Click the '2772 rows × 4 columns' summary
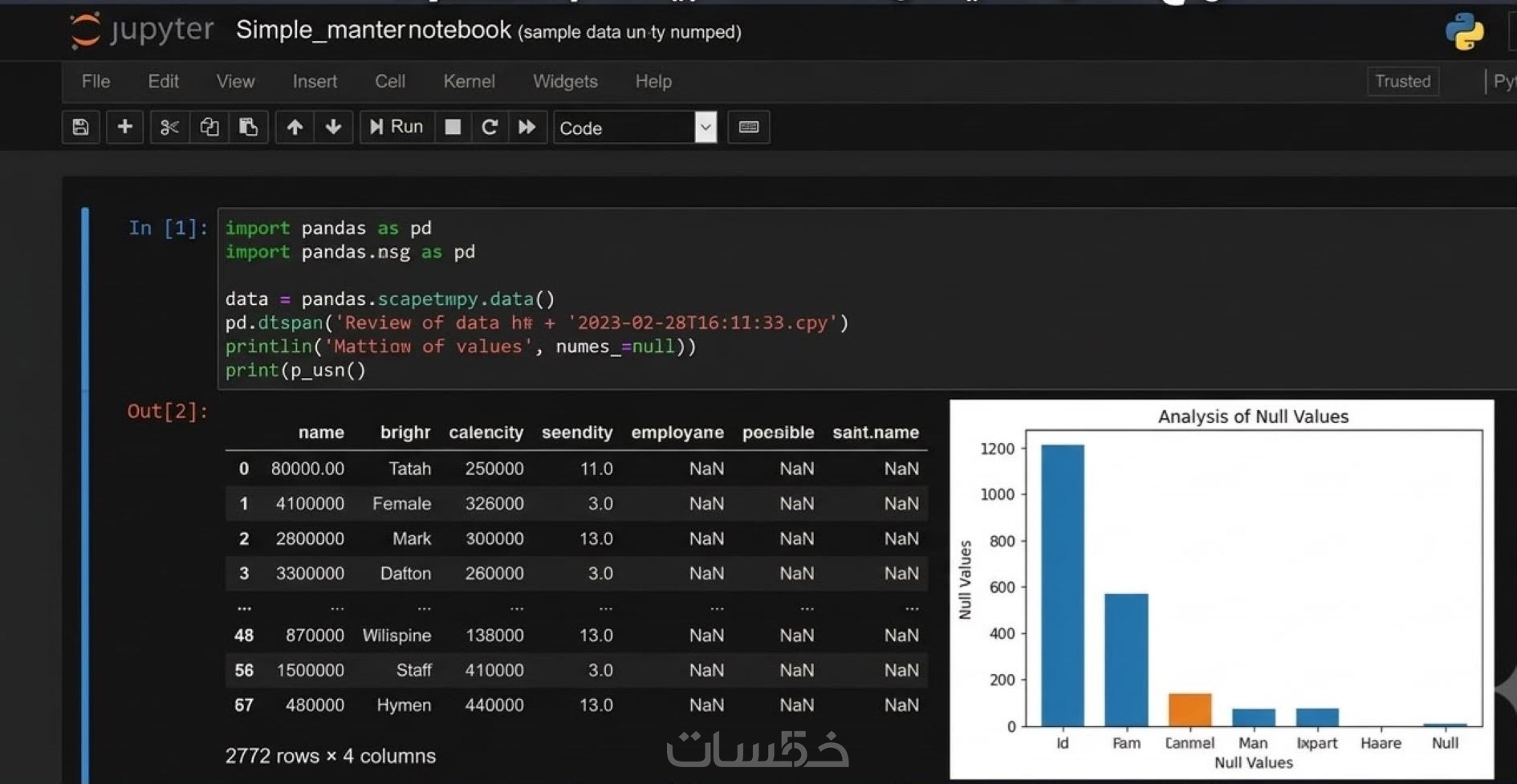This screenshot has width=1517, height=784. point(331,756)
